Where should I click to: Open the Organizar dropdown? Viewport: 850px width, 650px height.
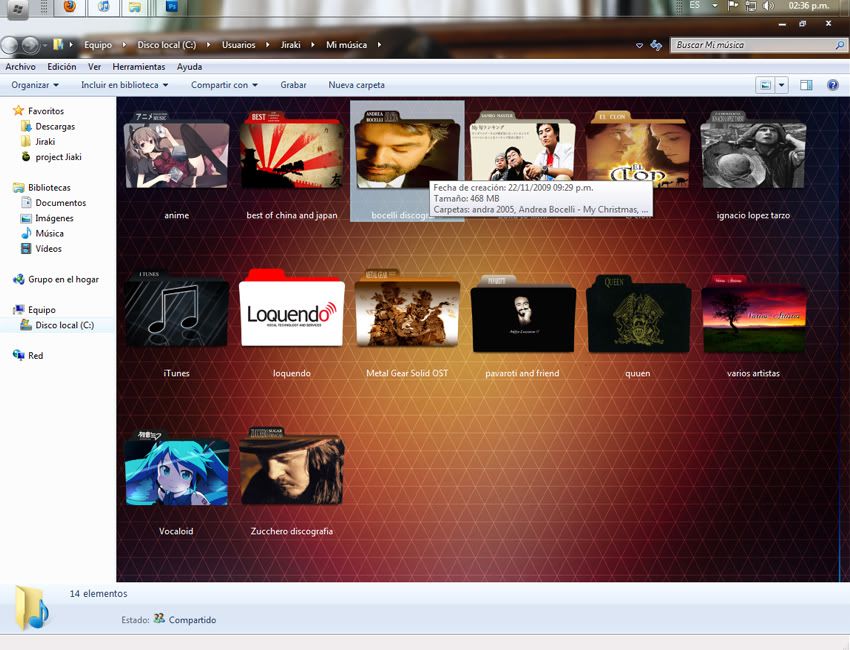(x=35, y=85)
